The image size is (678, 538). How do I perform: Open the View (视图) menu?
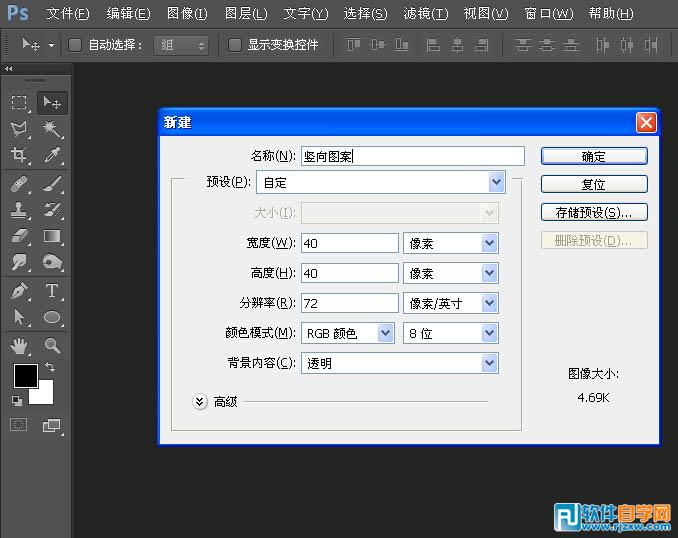[x=486, y=13]
